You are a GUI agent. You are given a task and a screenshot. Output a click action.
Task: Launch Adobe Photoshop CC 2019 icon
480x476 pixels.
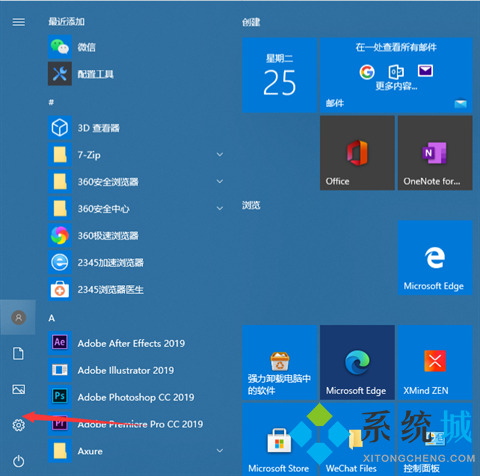click(60, 397)
